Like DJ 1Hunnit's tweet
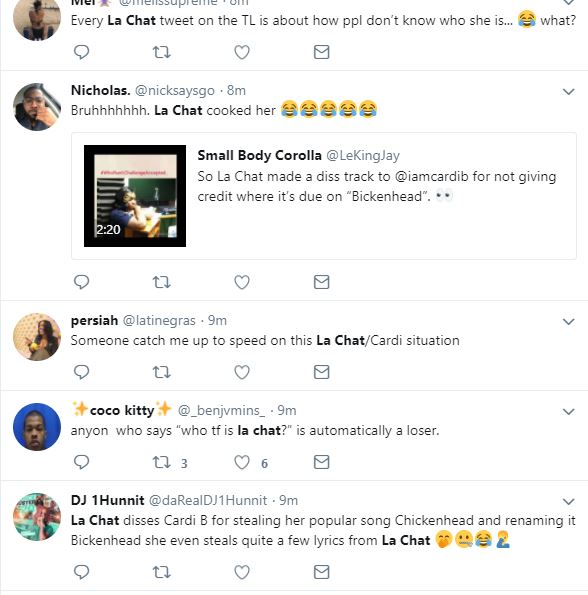 (x=242, y=572)
